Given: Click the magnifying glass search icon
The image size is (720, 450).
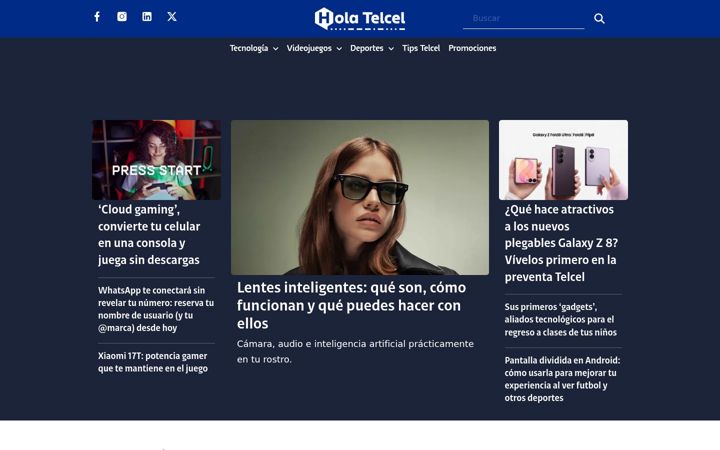Looking at the screenshot, I should click(599, 18).
